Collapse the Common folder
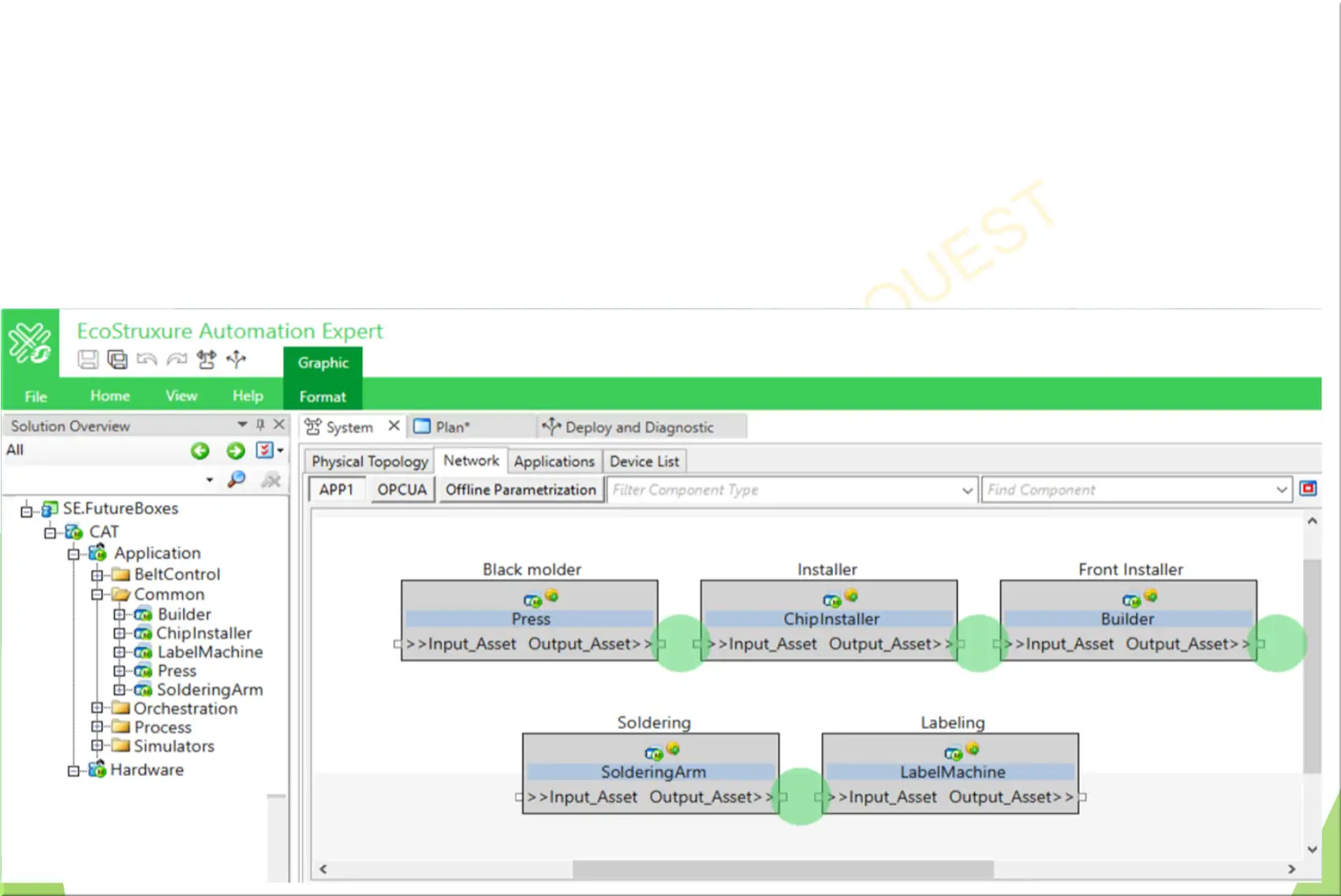1341x896 pixels. 97,595
